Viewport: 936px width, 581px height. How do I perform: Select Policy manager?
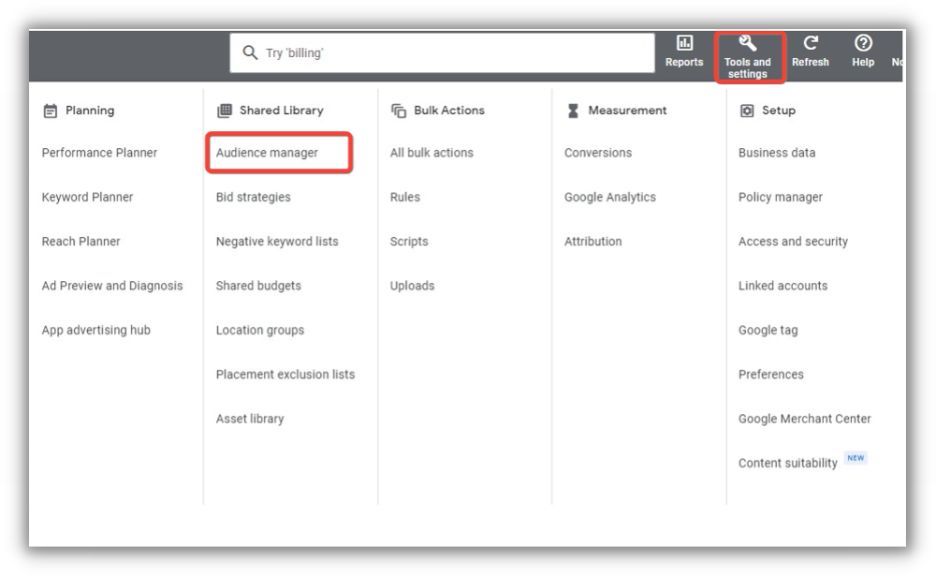tap(780, 197)
